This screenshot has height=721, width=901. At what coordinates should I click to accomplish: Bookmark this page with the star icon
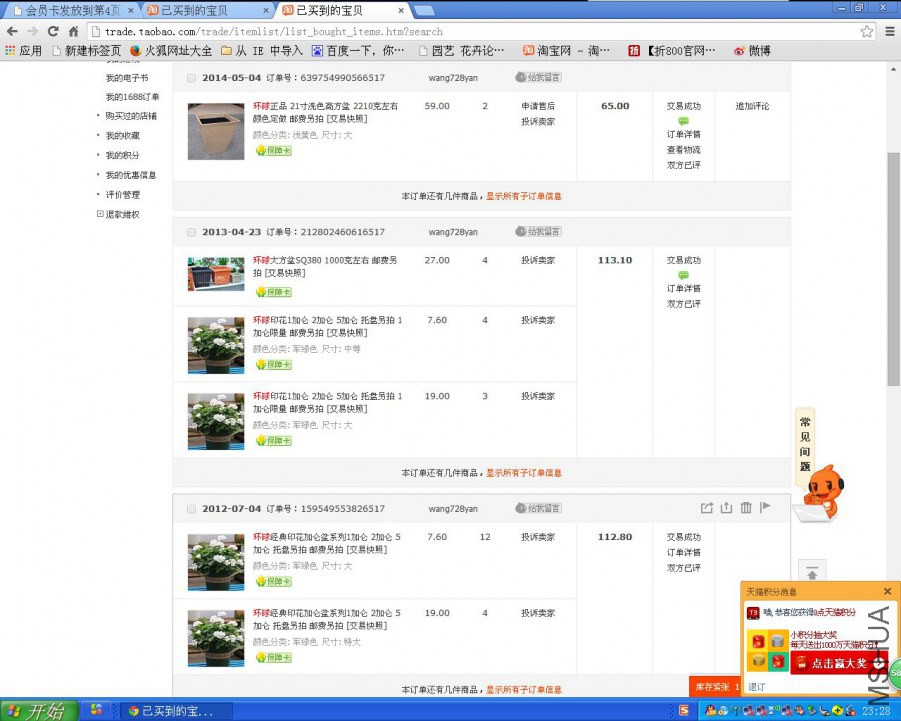866,31
